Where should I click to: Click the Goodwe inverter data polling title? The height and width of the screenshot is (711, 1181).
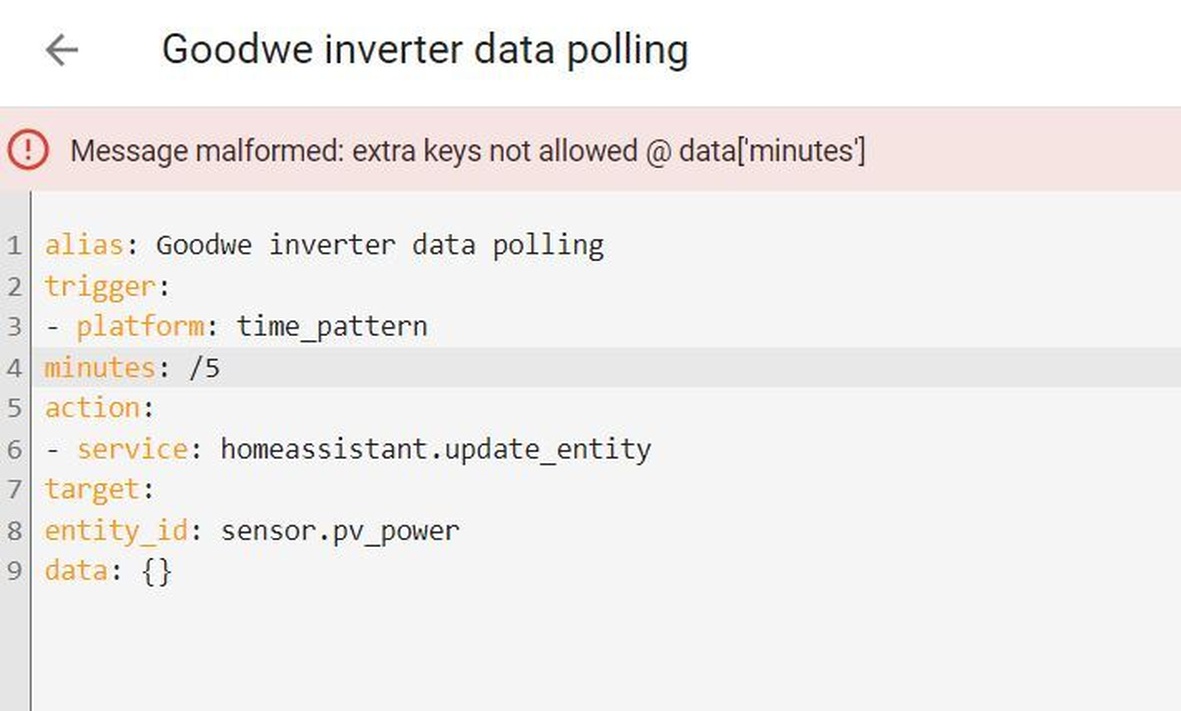(425, 50)
